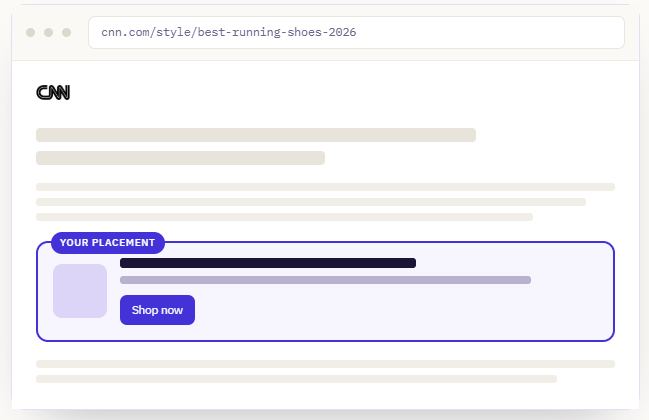Click the last text line below the ad
Viewport: 649px width, 420px height.
[296, 379]
